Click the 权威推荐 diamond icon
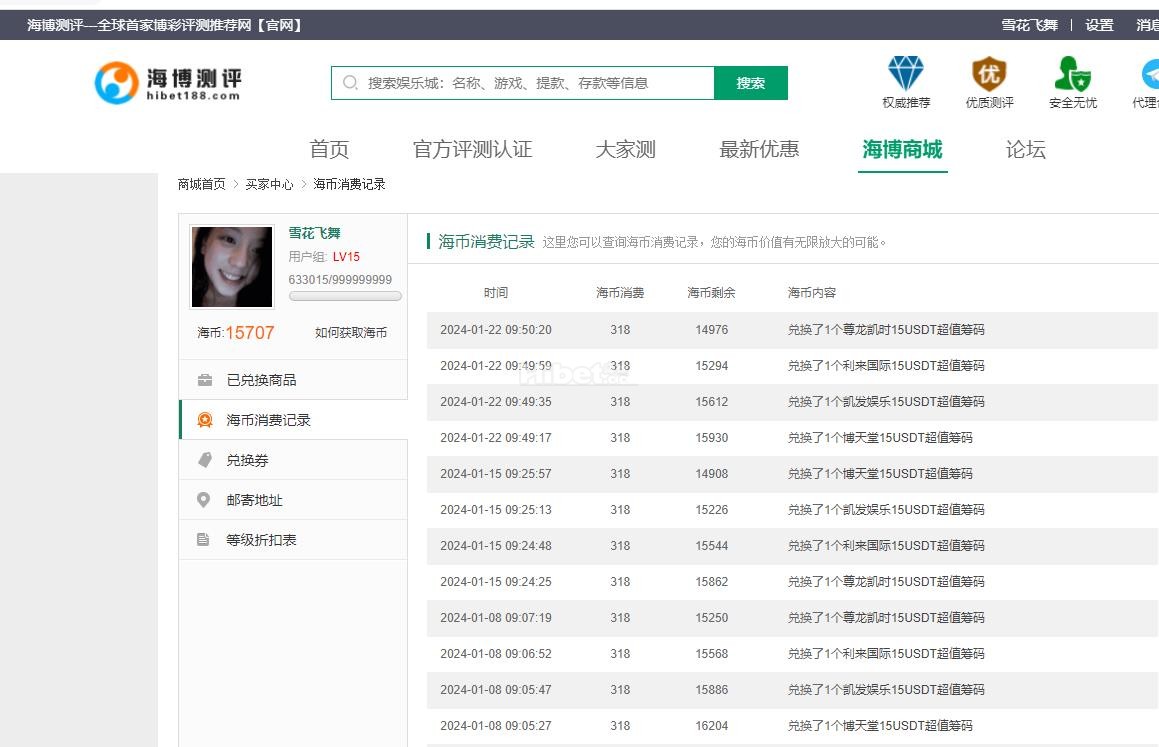The height and width of the screenshot is (747, 1159). point(906,74)
